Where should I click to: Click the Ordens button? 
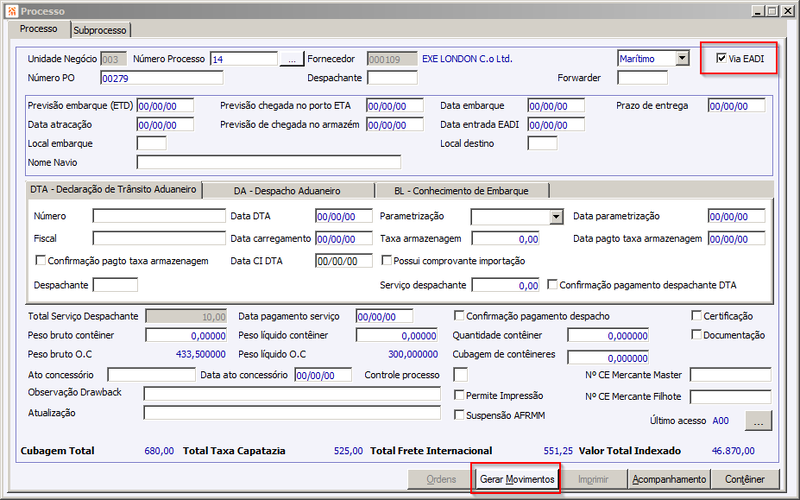click(441, 479)
